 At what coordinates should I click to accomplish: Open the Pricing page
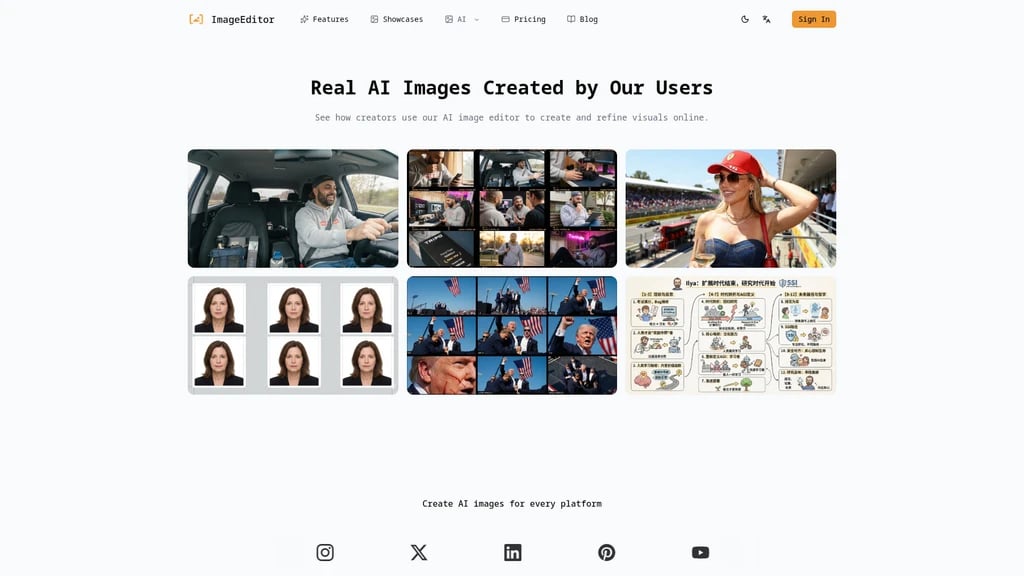click(523, 19)
